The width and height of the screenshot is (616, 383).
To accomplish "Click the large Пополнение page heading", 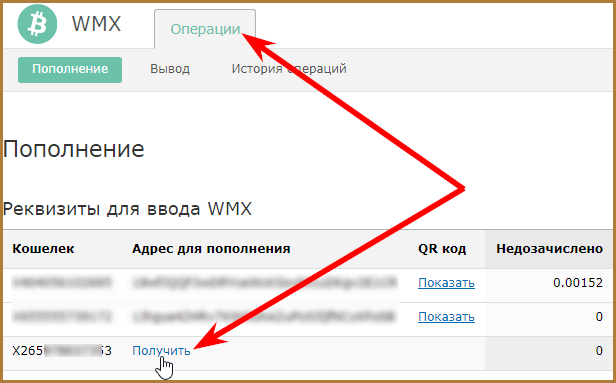I will [73, 149].
